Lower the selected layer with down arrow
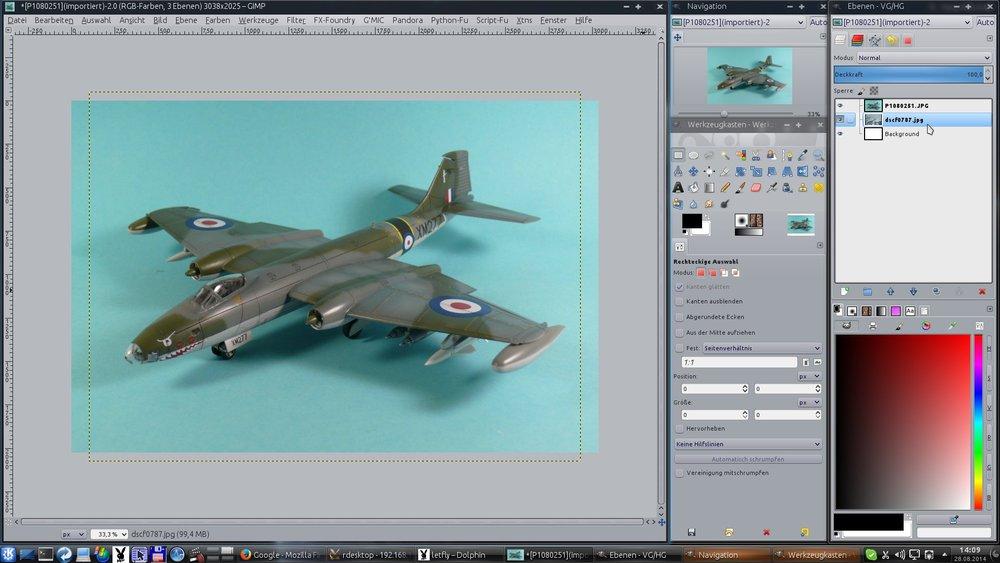The height and width of the screenshot is (563, 1000). point(913,291)
